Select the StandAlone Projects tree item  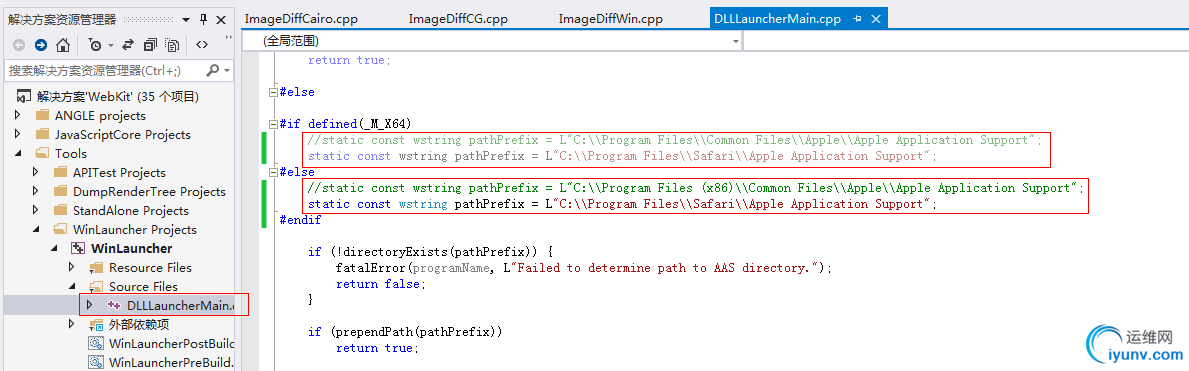tap(130, 211)
